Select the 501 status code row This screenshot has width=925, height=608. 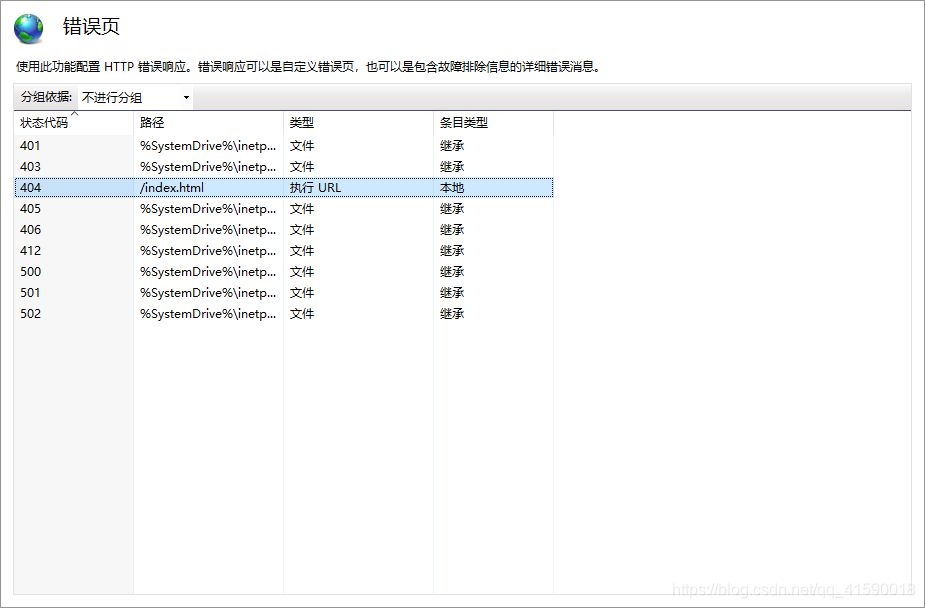(284, 293)
